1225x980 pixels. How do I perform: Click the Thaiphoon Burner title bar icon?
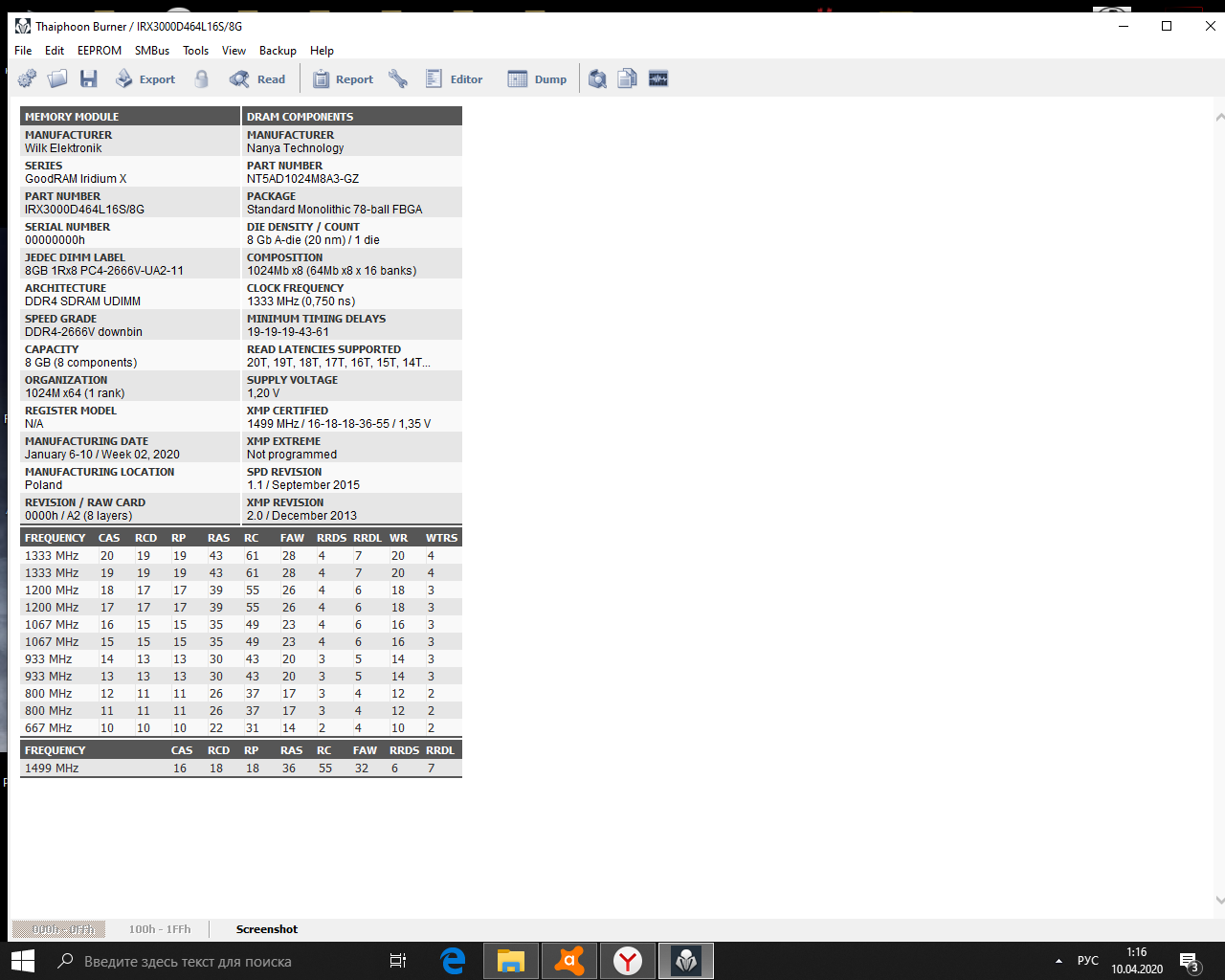tap(23, 26)
